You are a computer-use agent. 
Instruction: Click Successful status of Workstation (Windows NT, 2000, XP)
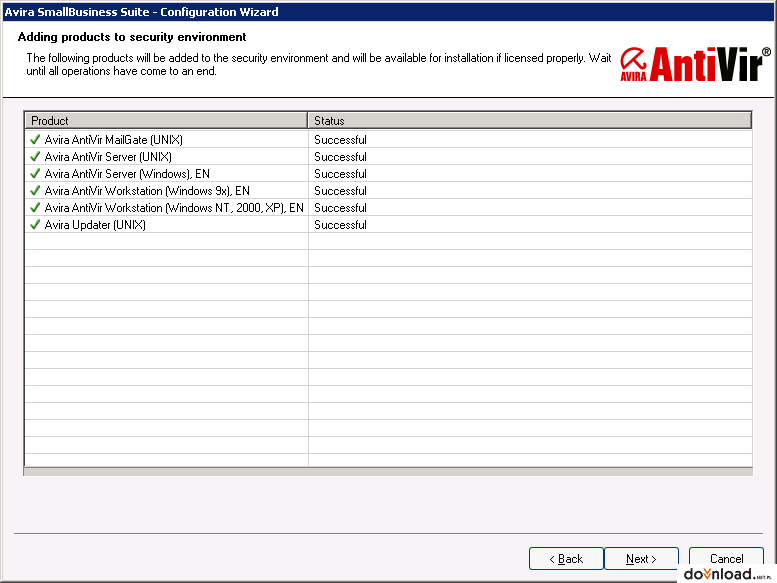click(x=340, y=208)
